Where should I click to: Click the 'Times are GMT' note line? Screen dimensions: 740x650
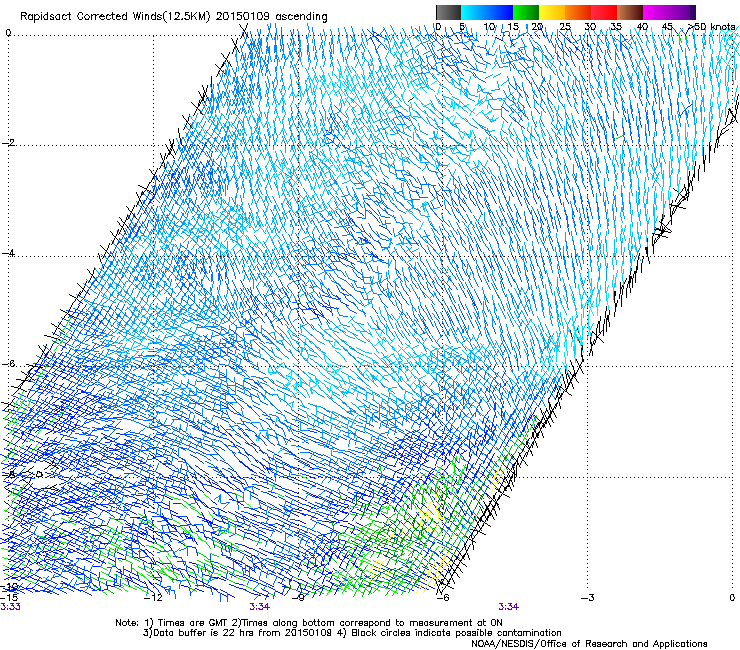[x=309, y=623]
